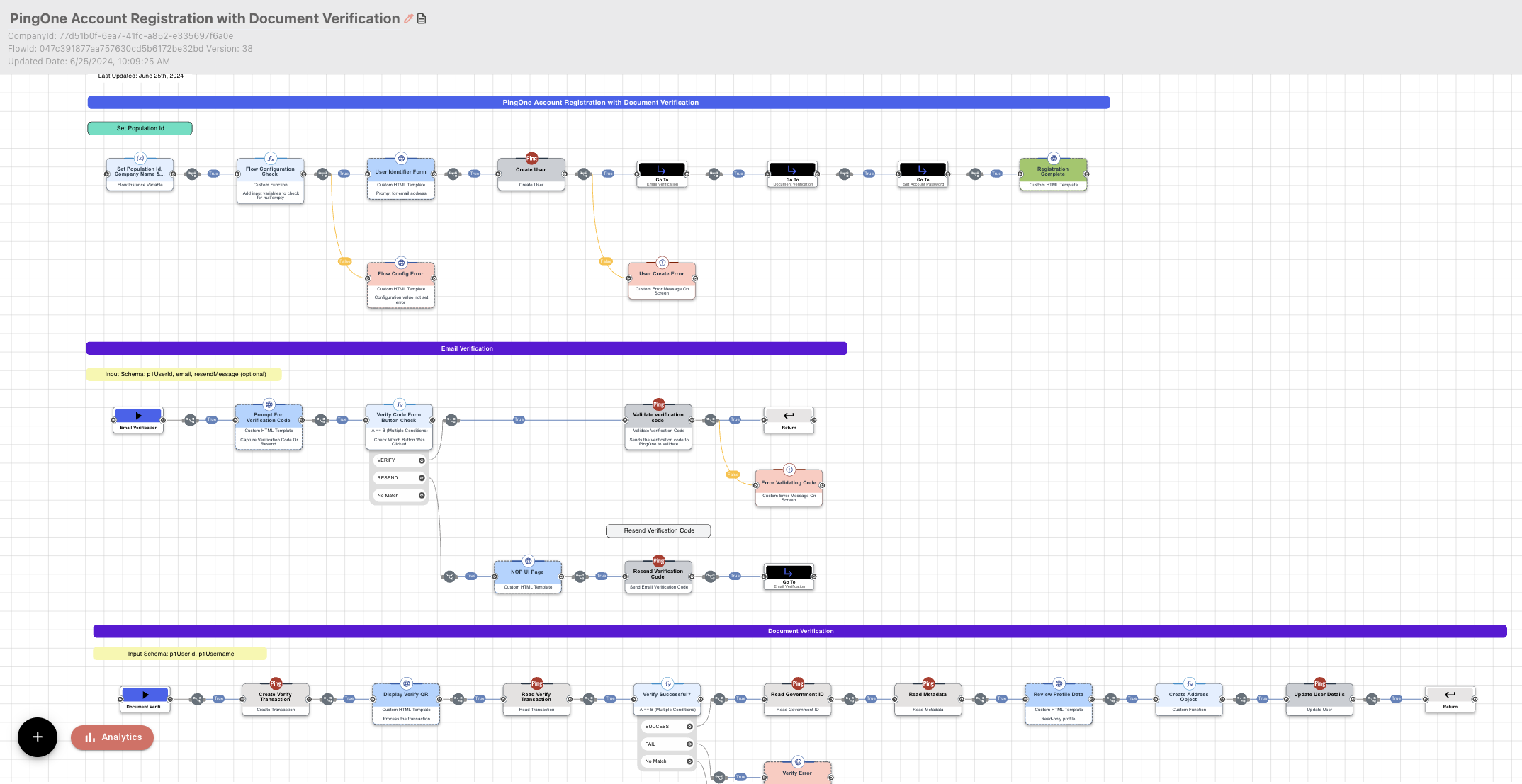Click the teal Set Population Id label
The image size is (1522, 784).
coord(140,128)
